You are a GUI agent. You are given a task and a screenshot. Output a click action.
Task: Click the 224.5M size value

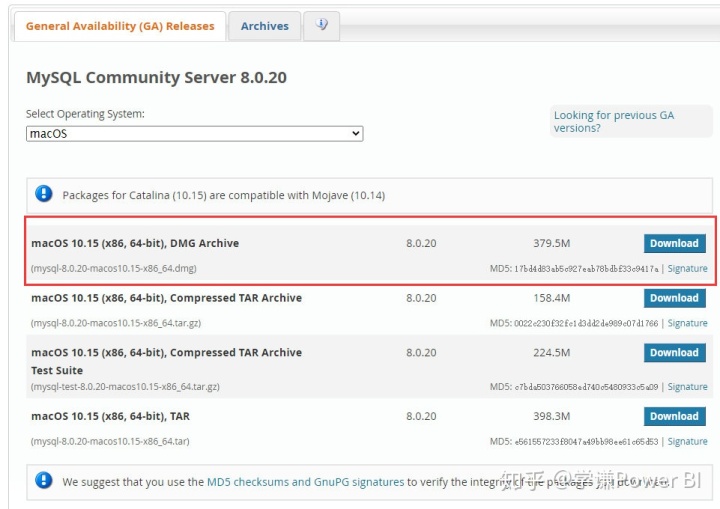point(551,352)
